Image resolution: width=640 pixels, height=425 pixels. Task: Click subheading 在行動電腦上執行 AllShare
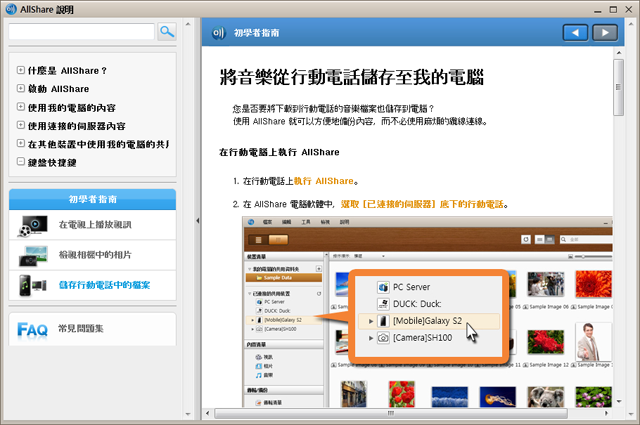pyautogui.click(x=279, y=152)
